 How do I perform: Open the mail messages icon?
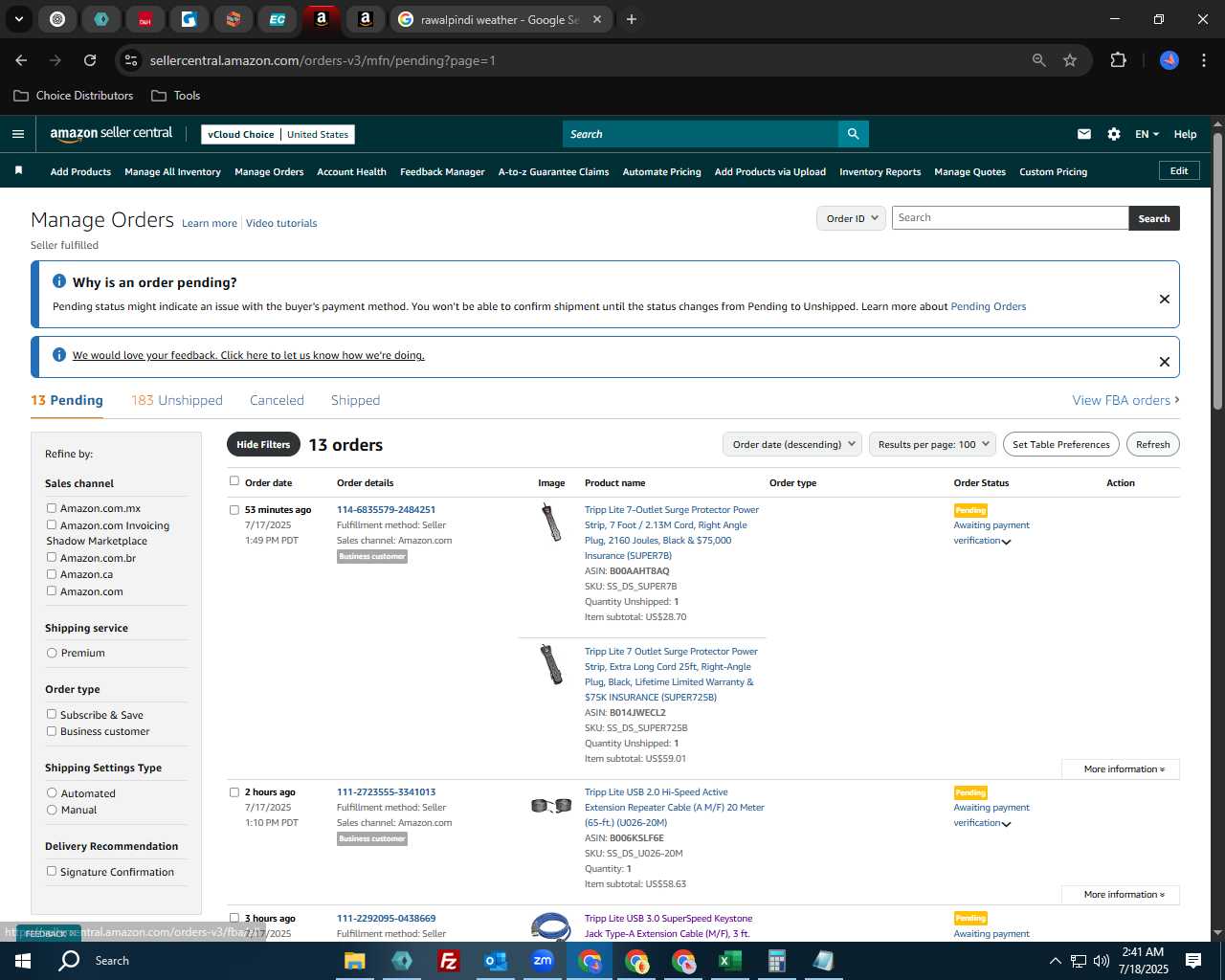point(1083,134)
